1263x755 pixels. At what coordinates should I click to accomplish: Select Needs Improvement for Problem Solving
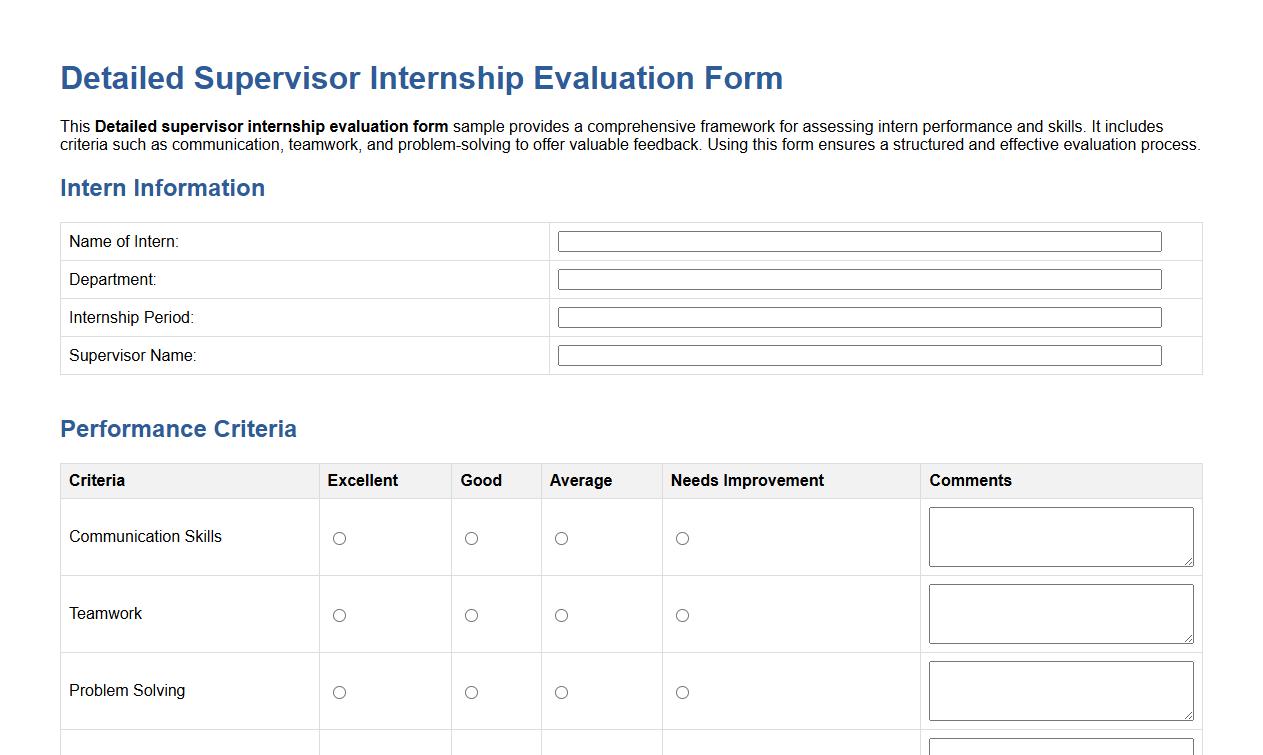682,691
